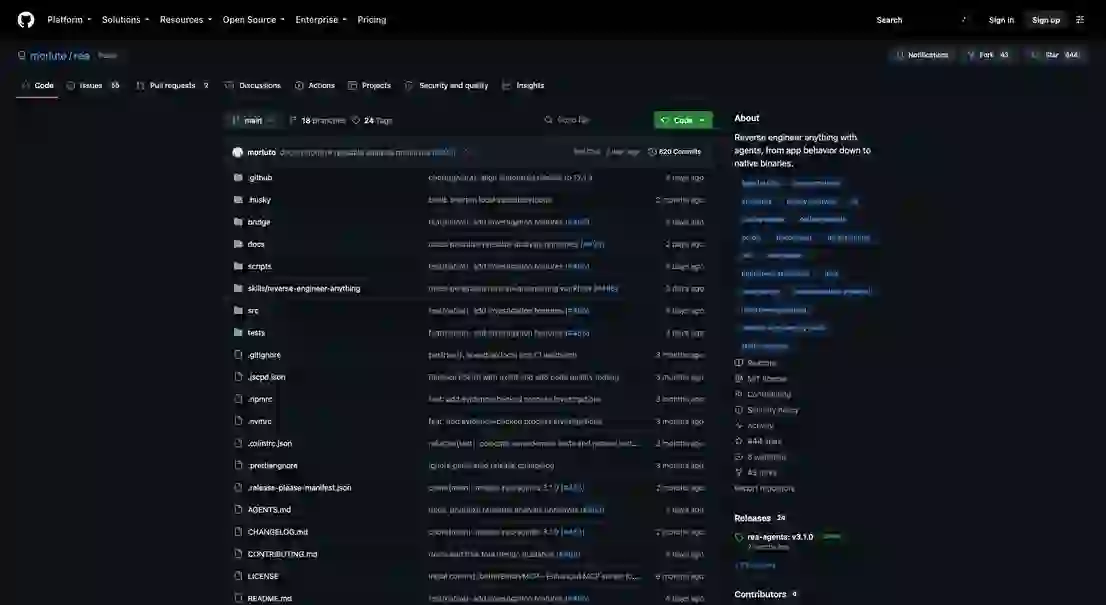Click the forks icon in About sidebar
The height and width of the screenshot is (605, 1106).
click(x=739, y=472)
